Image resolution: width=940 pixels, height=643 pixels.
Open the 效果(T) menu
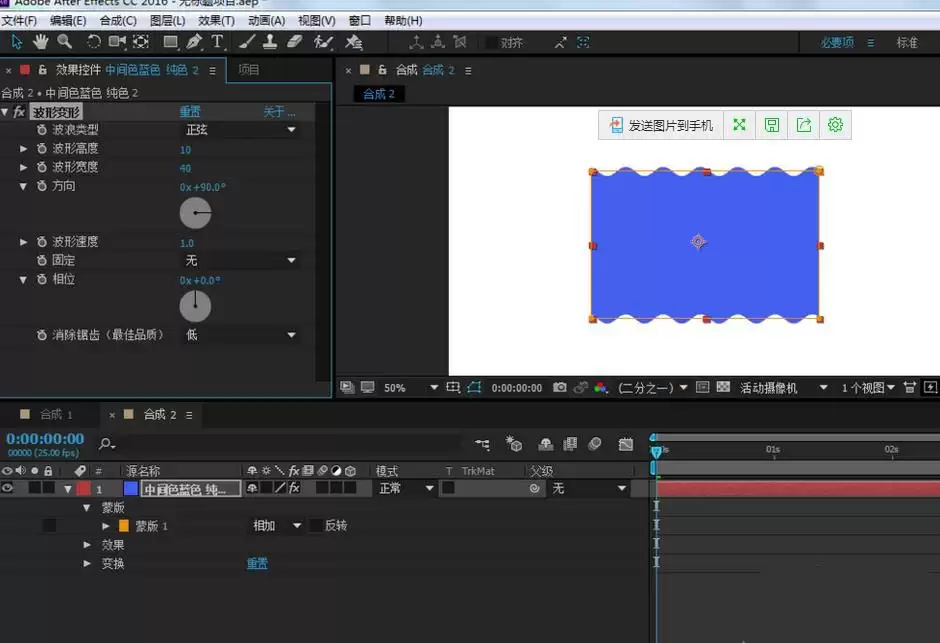(x=216, y=21)
